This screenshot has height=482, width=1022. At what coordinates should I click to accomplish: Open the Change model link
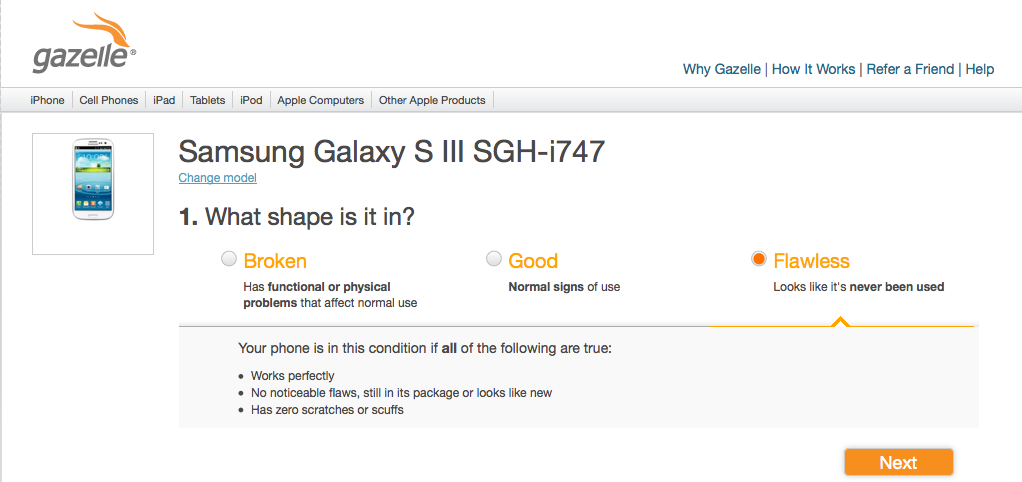click(x=218, y=178)
